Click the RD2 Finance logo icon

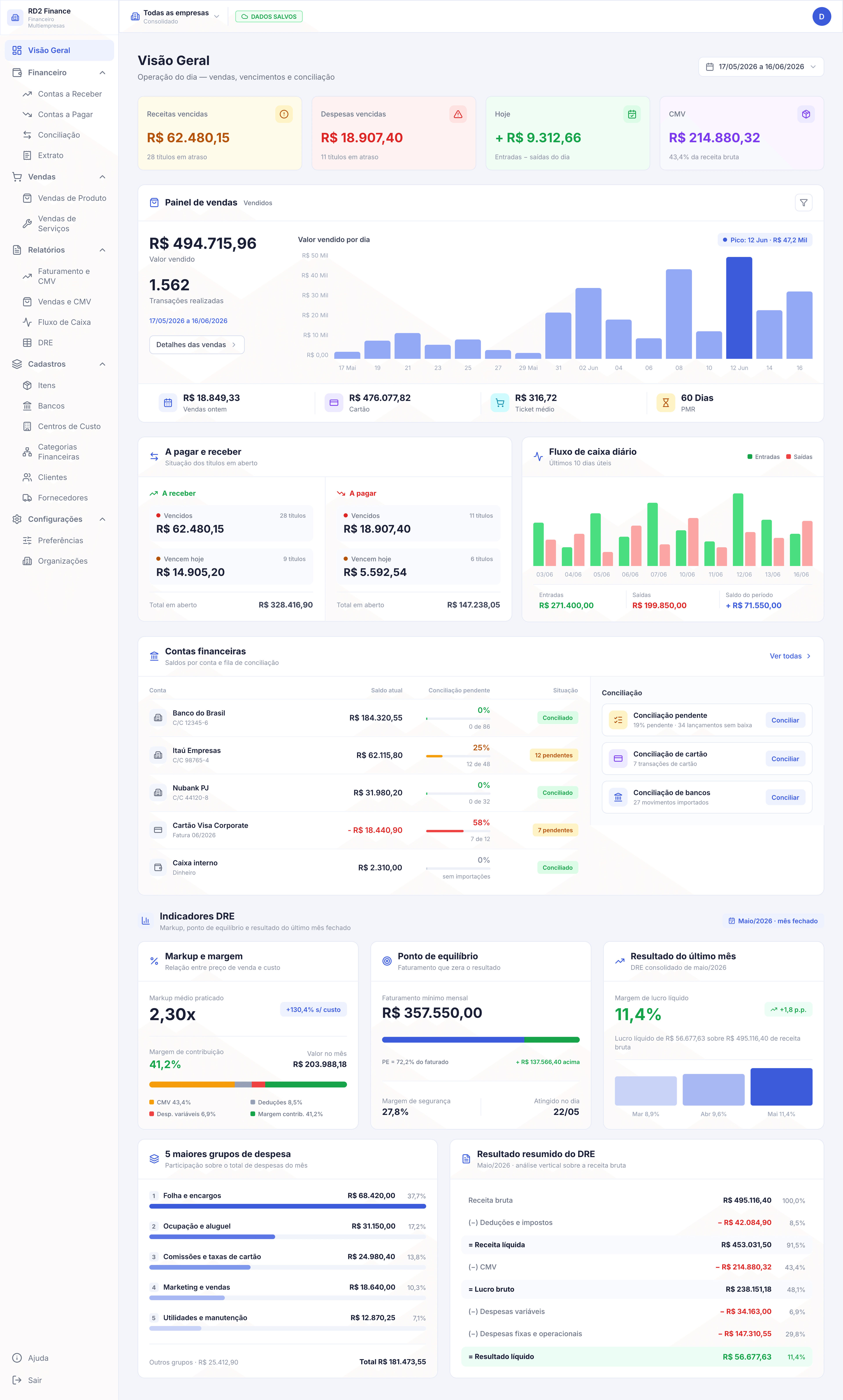(15, 17)
